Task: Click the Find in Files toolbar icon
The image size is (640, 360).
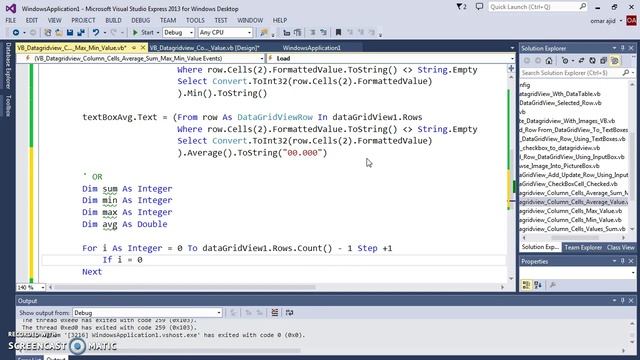Action: point(264,33)
